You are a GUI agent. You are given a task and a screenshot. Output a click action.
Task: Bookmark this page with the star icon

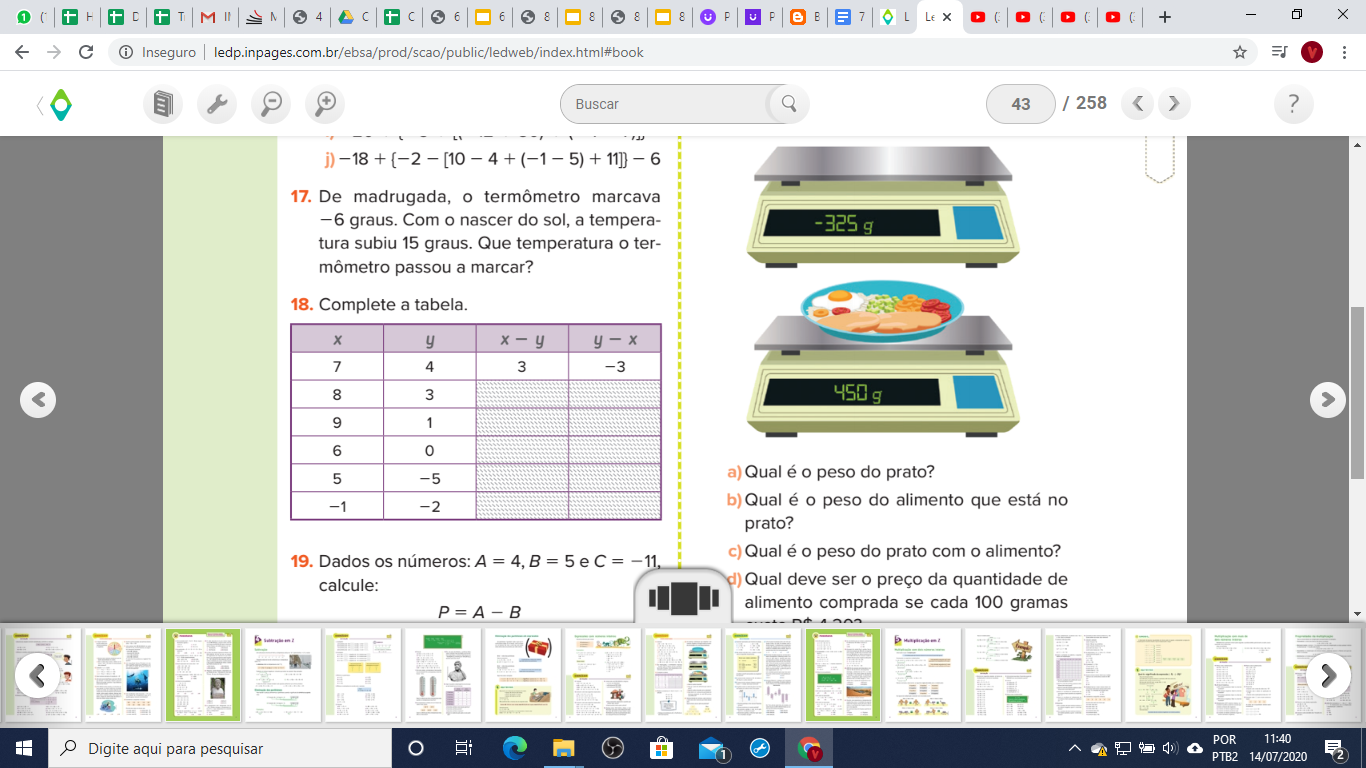coord(1240,52)
